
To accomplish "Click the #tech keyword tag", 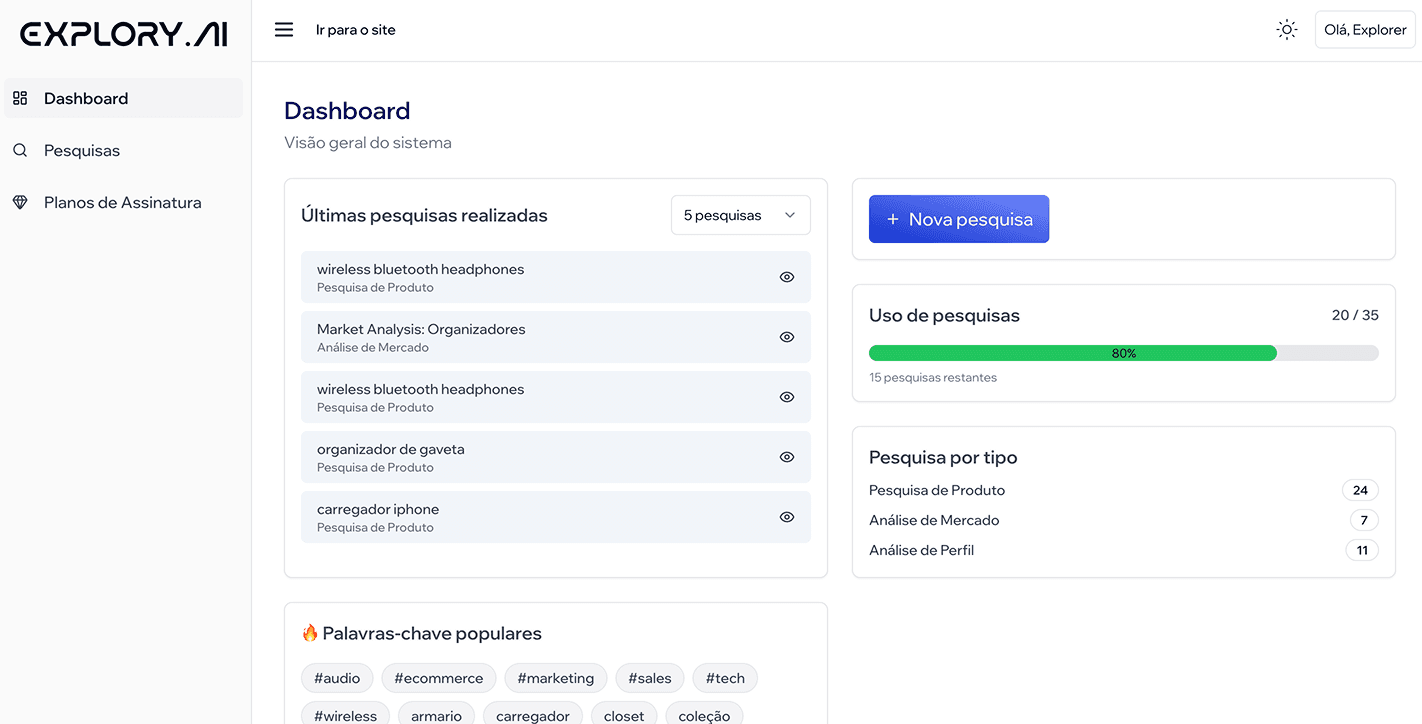I will click(725, 678).
